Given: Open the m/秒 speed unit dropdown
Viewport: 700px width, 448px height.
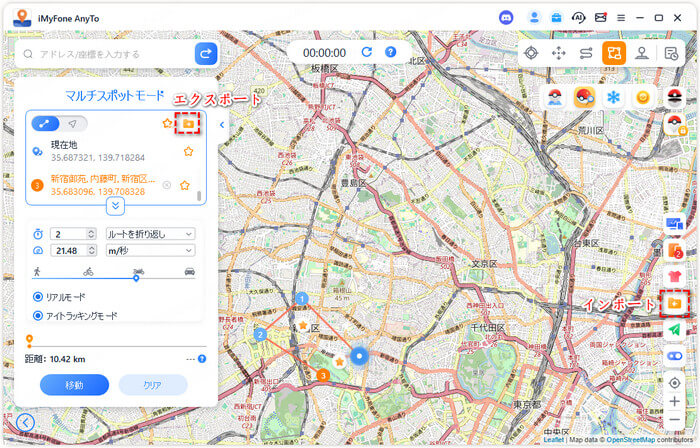Looking at the screenshot, I should (150, 250).
